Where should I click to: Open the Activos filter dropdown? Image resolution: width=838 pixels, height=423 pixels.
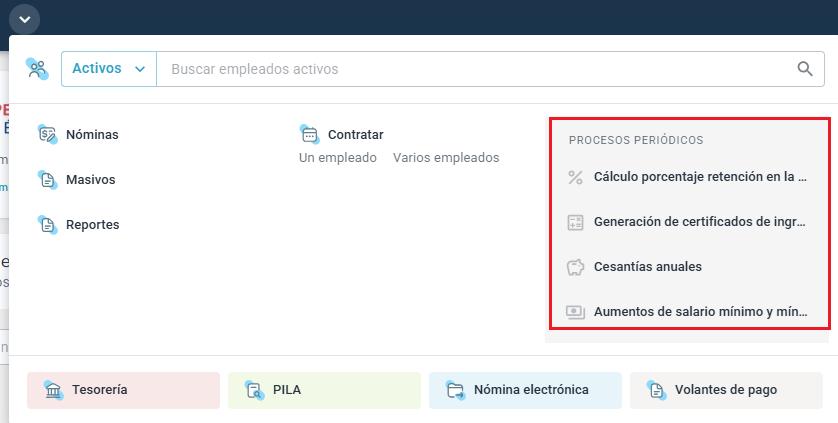tap(109, 69)
